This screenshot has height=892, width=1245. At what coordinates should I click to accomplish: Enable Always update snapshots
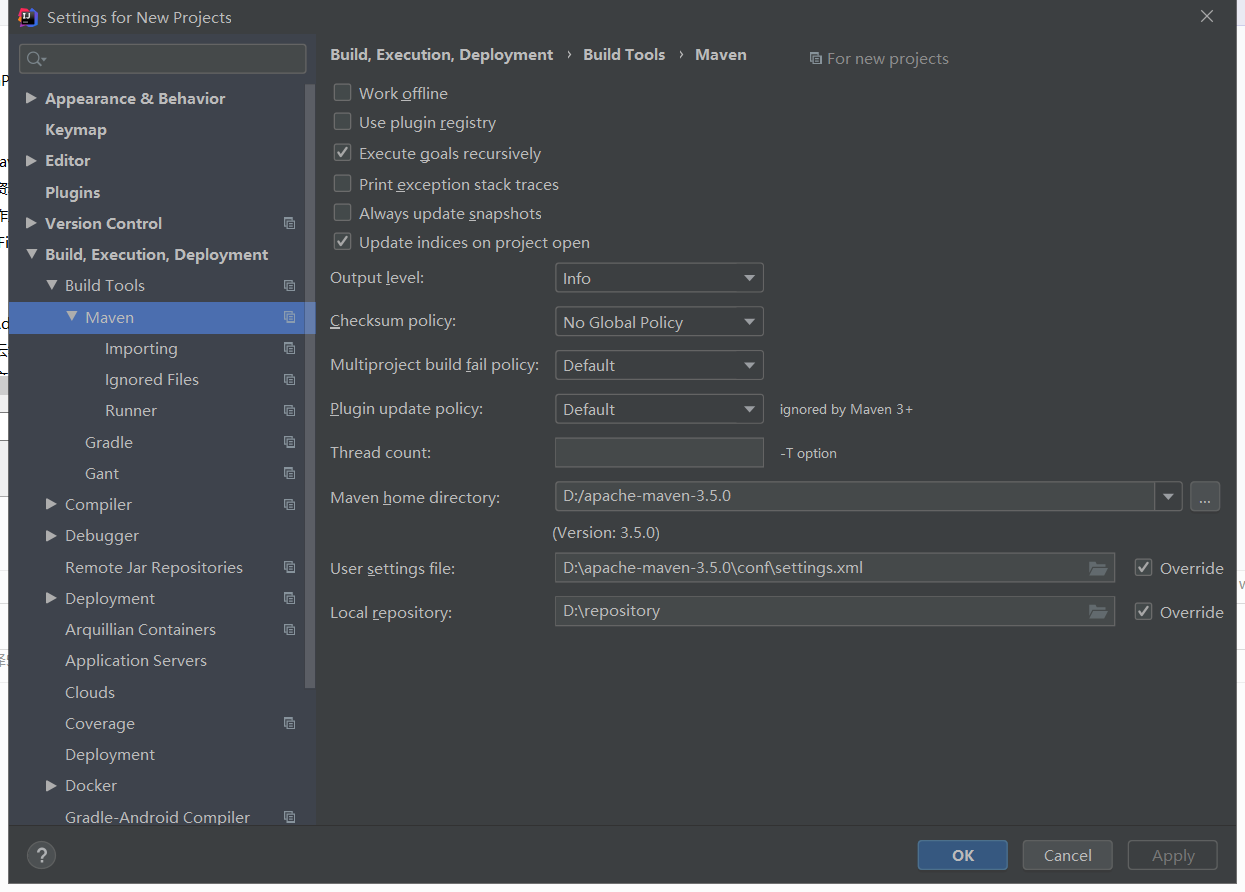point(342,213)
